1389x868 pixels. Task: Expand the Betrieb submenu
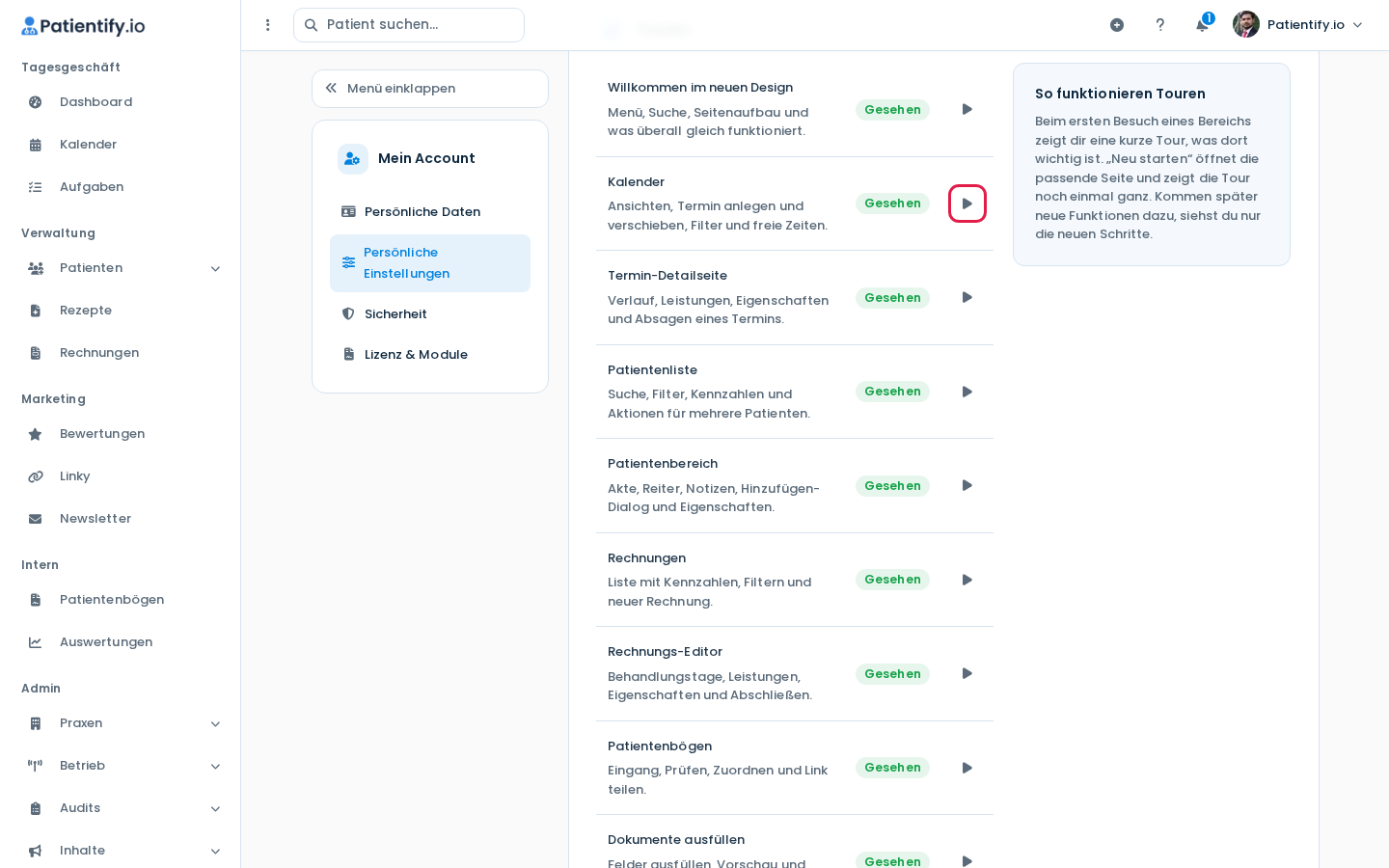(216, 767)
